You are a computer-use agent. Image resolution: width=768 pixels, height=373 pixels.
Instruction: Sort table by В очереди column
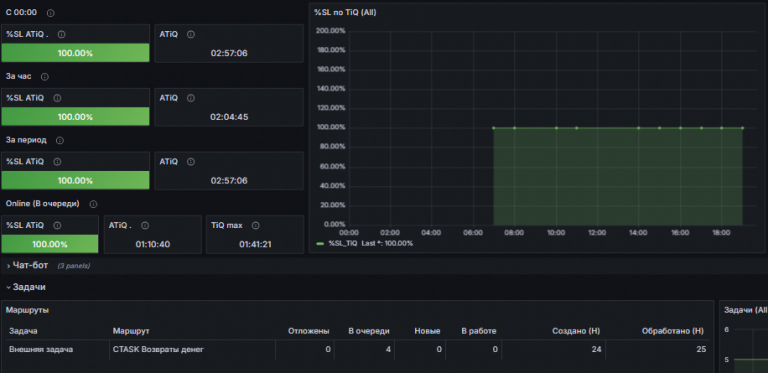pyautogui.click(x=369, y=331)
